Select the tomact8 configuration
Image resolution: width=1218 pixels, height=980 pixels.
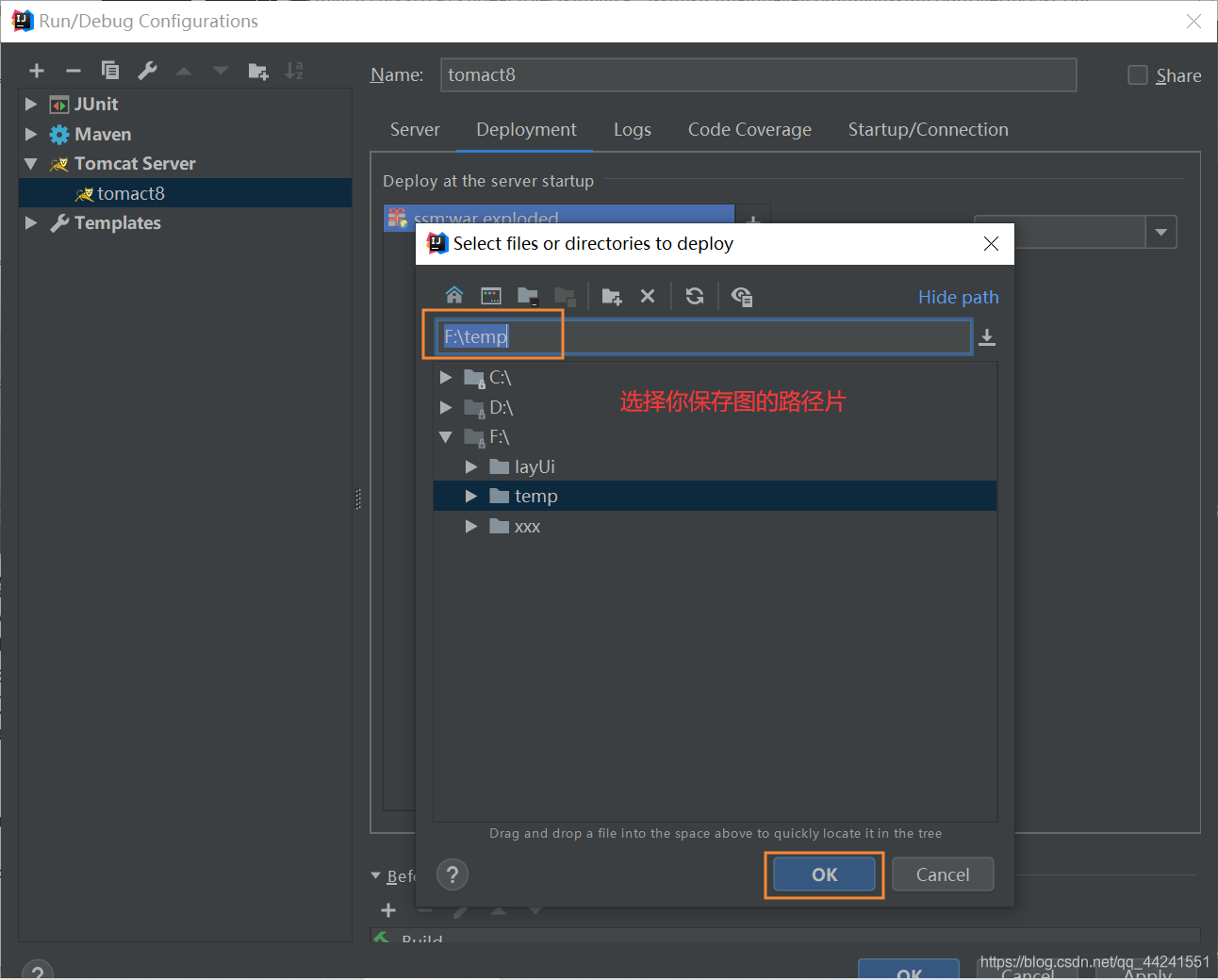pyautogui.click(x=185, y=193)
